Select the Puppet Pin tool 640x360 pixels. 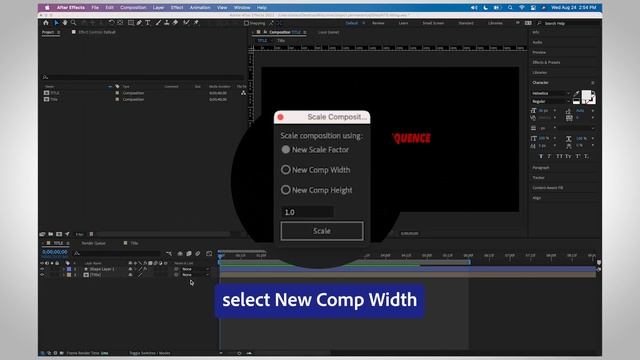pos(196,23)
